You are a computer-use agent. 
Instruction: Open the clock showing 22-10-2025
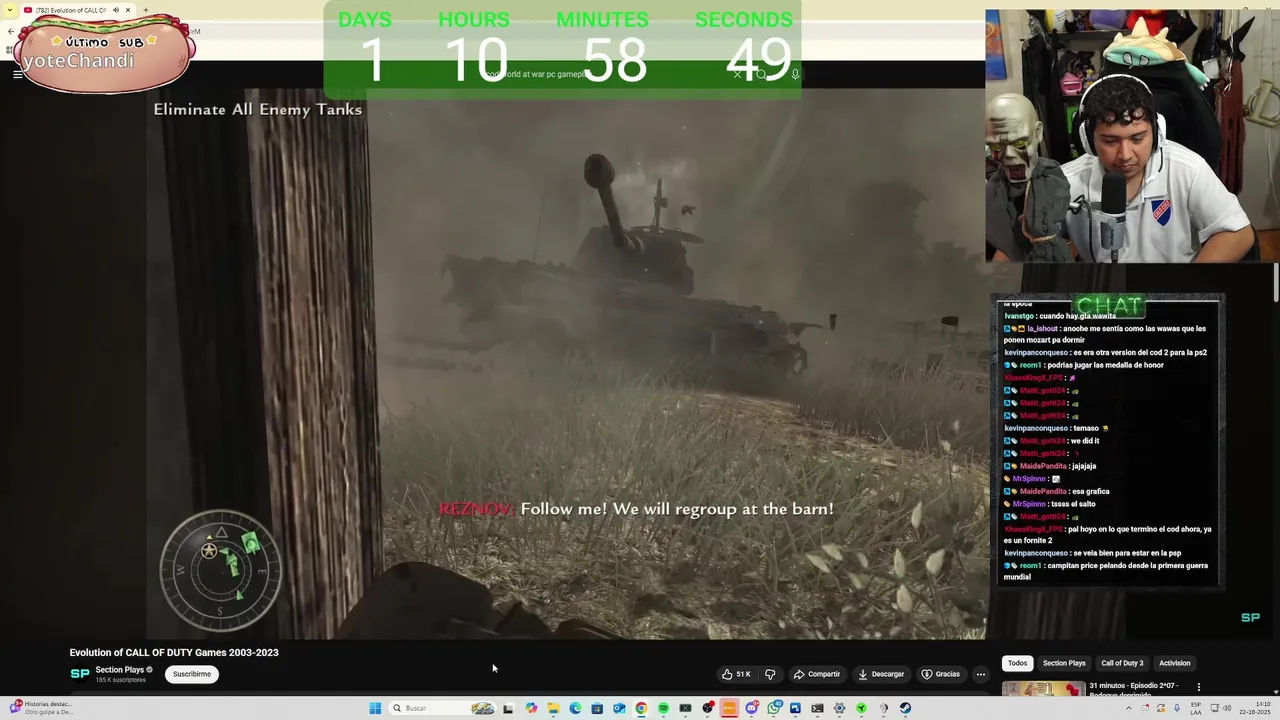point(1256,708)
